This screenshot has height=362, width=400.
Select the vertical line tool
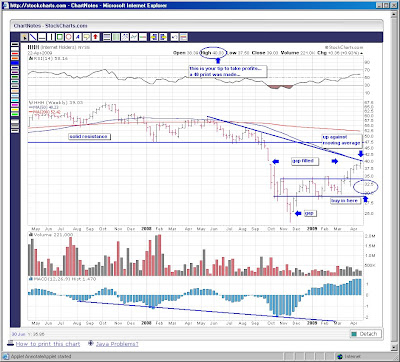click(x=51, y=37)
